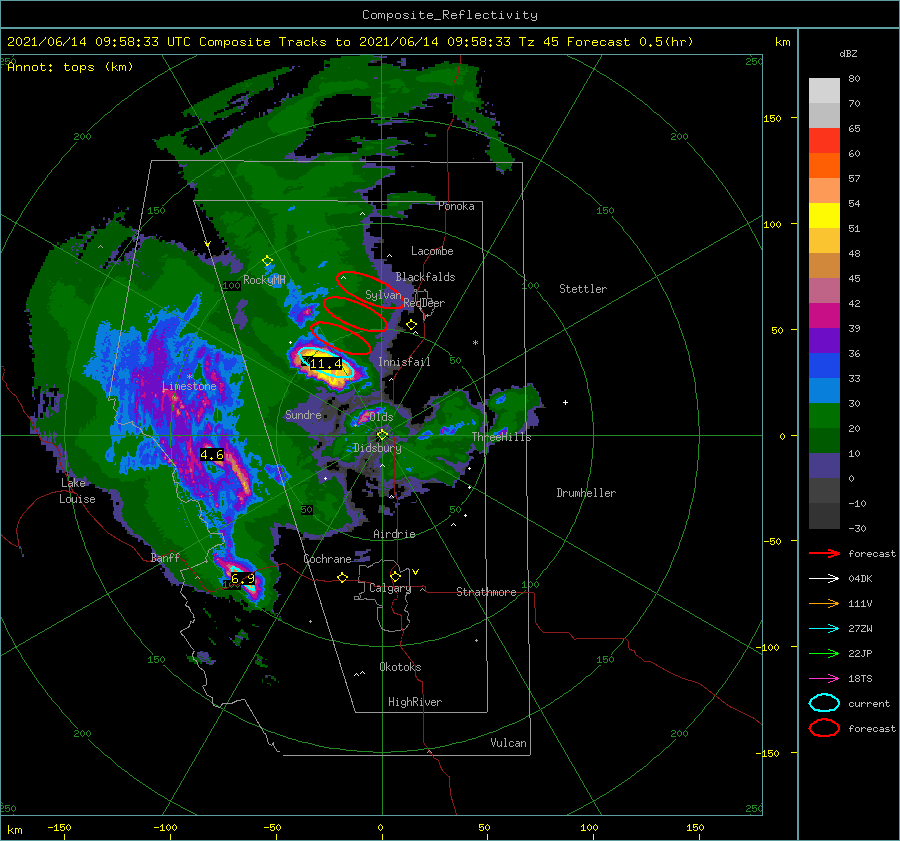Screen dimensions: 900x841
Task: Pick the bright green dBZ swatch below 30
Action: pos(824,416)
